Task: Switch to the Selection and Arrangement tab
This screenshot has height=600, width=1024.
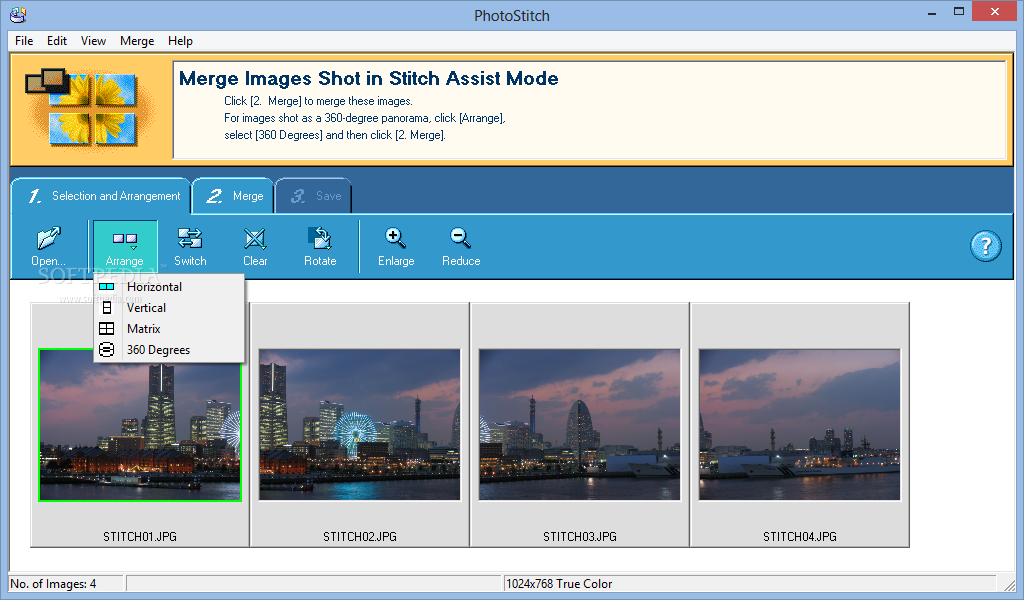Action: (101, 196)
